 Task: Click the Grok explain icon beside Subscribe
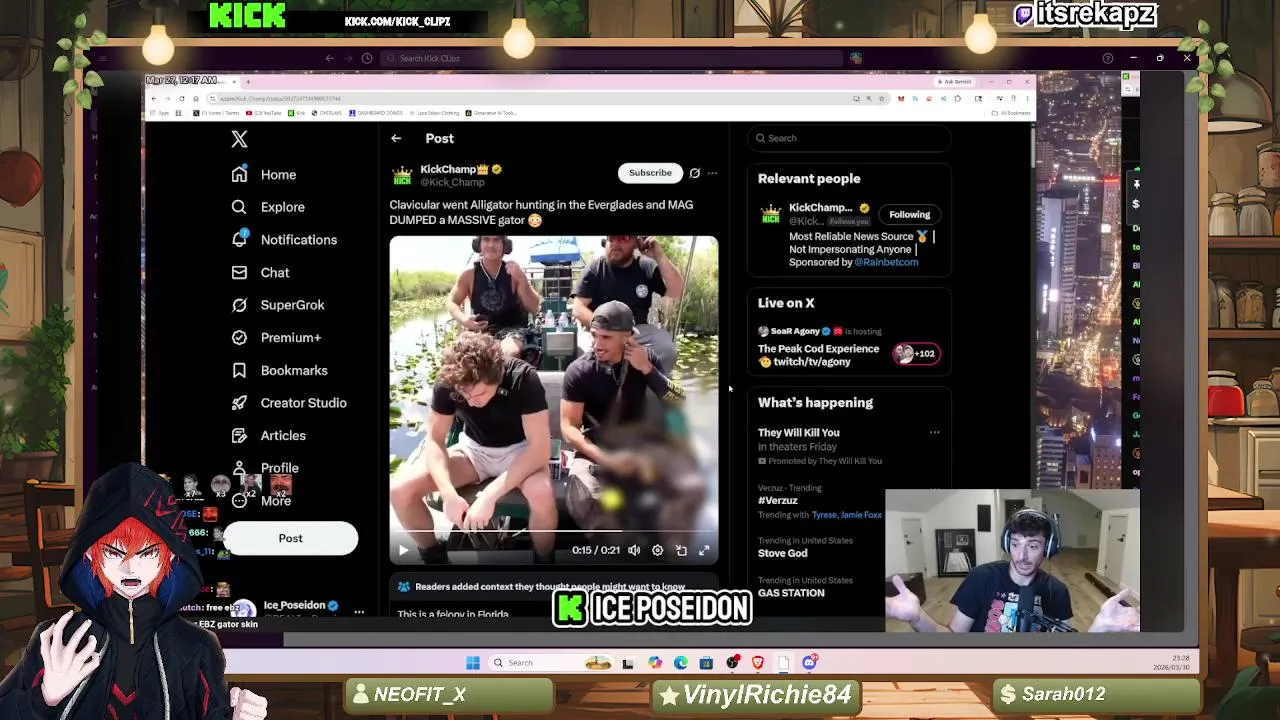click(x=695, y=173)
